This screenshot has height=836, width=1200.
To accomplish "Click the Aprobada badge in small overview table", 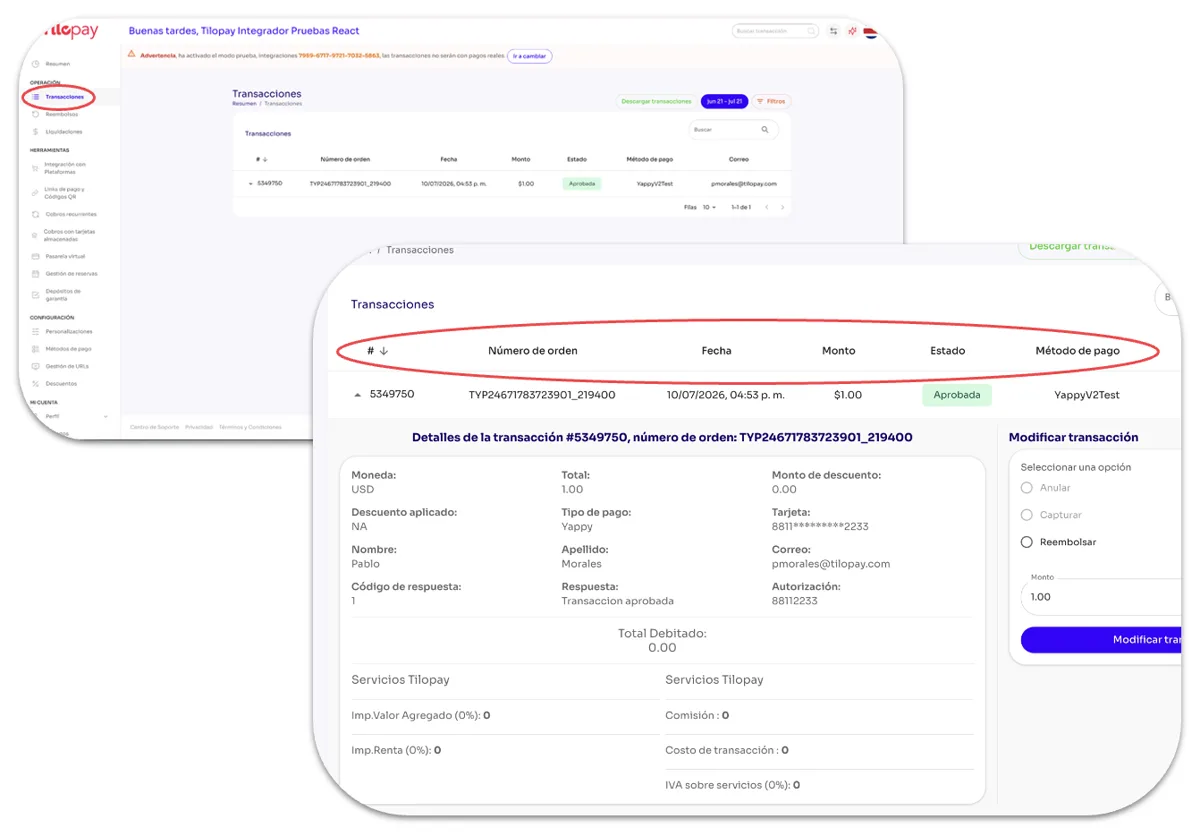I will [x=582, y=184].
